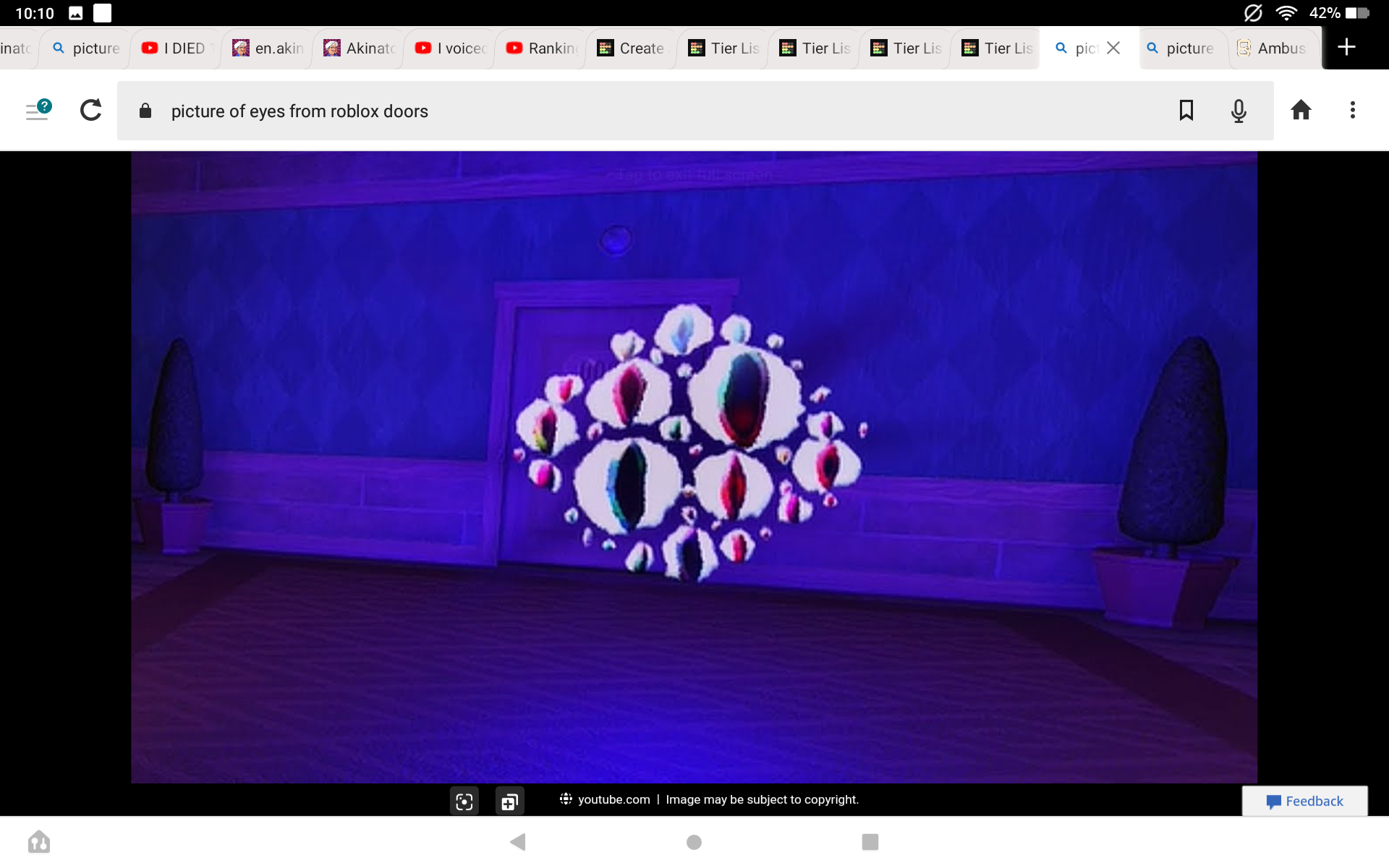
Task: Click the screenshot capture icon
Action: click(x=464, y=799)
